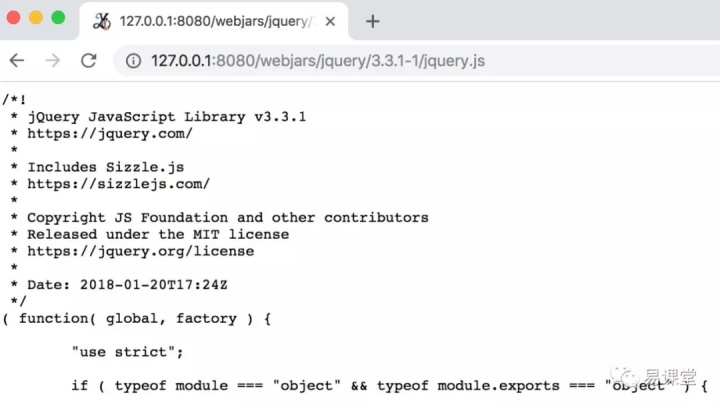View site information icon in address bar
This screenshot has width=720, height=409.
coord(133,61)
